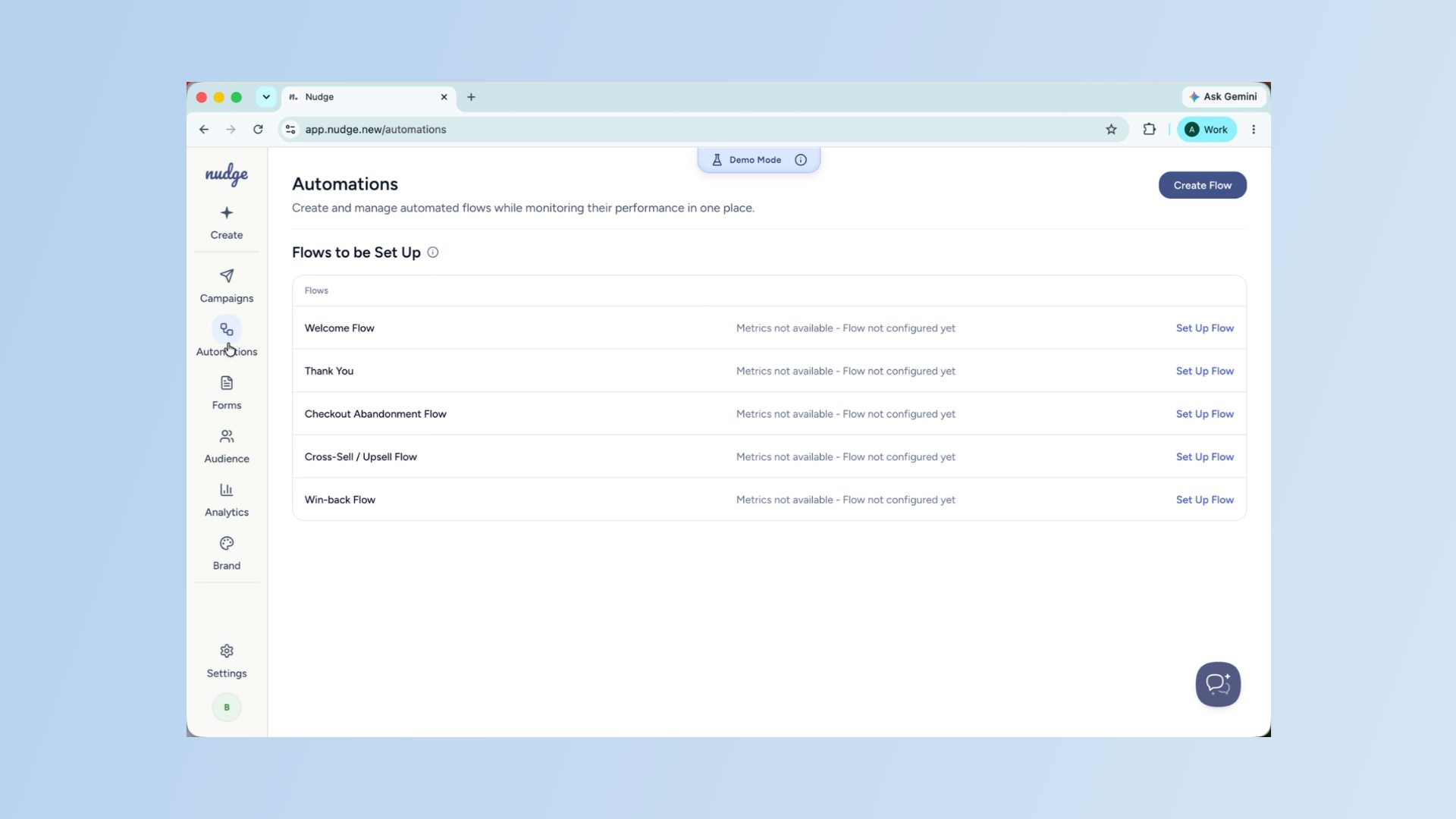The width and height of the screenshot is (1456, 819).
Task: Click Forms label in sidebar
Action: (x=227, y=406)
